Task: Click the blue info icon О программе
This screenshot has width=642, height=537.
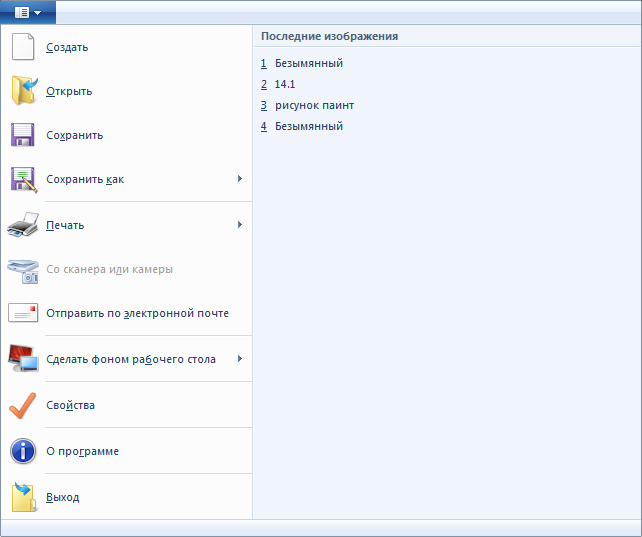Action: coord(23,451)
